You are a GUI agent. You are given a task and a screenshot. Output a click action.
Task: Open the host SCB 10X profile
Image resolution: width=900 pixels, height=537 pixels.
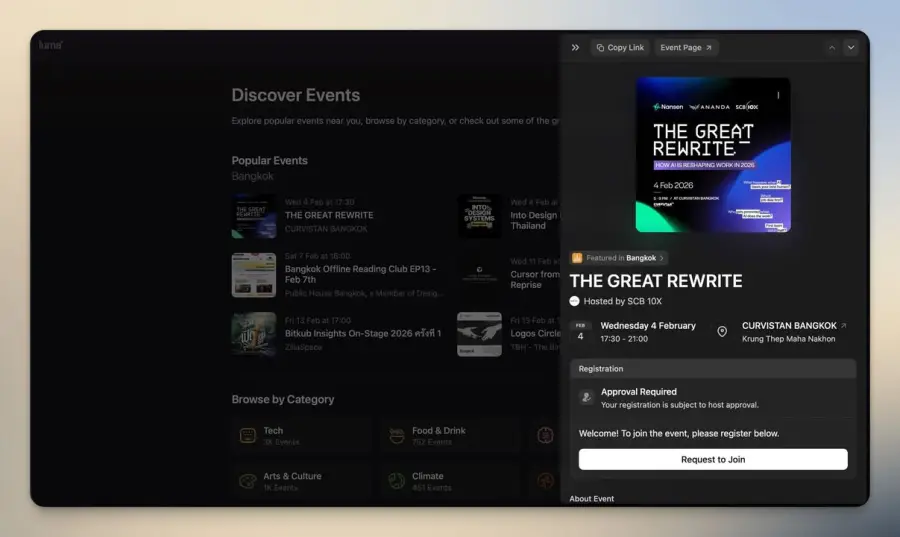(x=623, y=301)
